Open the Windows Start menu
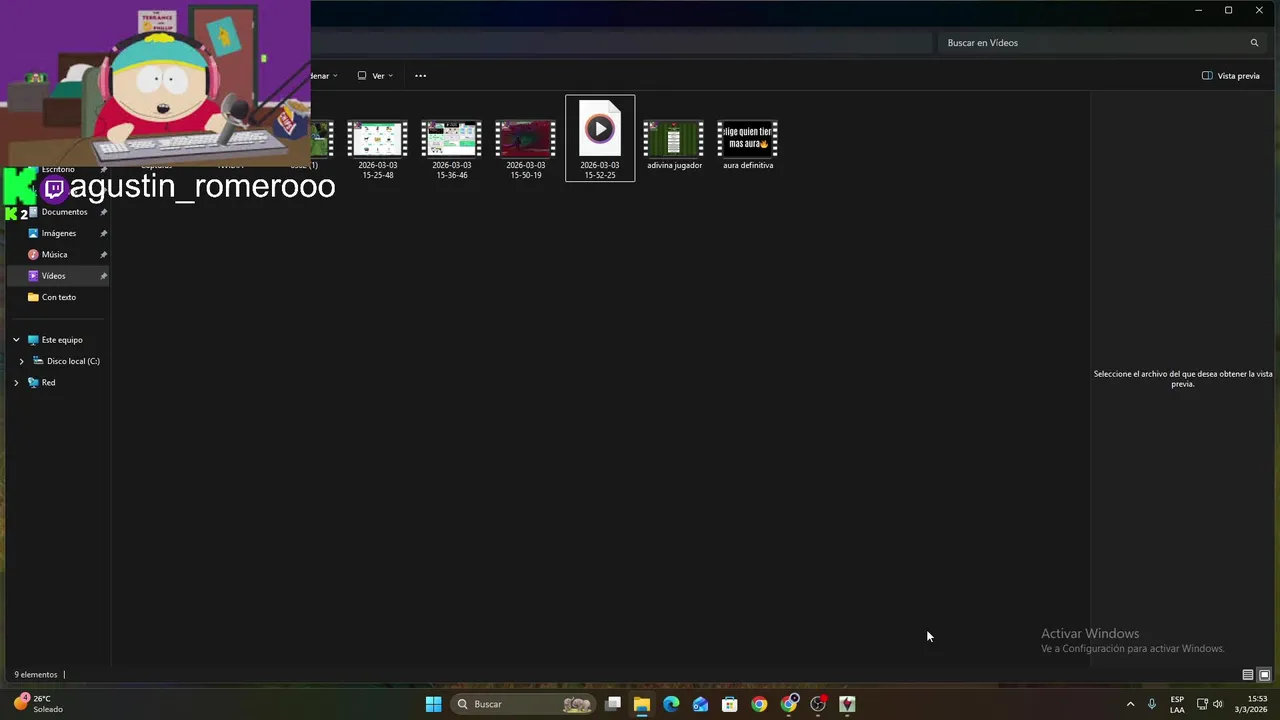The width and height of the screenshot is (1280, 720). pos(433,704)
